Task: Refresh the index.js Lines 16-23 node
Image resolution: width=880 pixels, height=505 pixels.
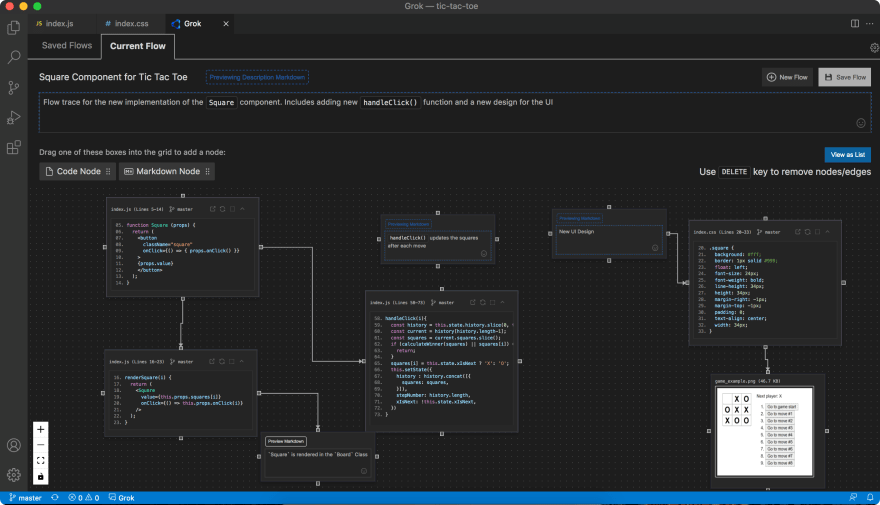Action: (x=222, y=361)
